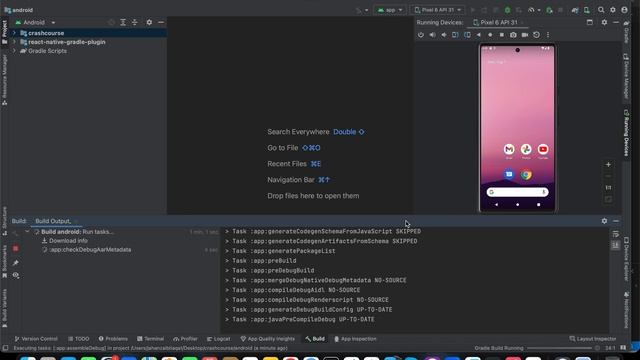
Task: Open Search Everywhere magnifier in top toolbar
Action: click(x=601, y=10)
